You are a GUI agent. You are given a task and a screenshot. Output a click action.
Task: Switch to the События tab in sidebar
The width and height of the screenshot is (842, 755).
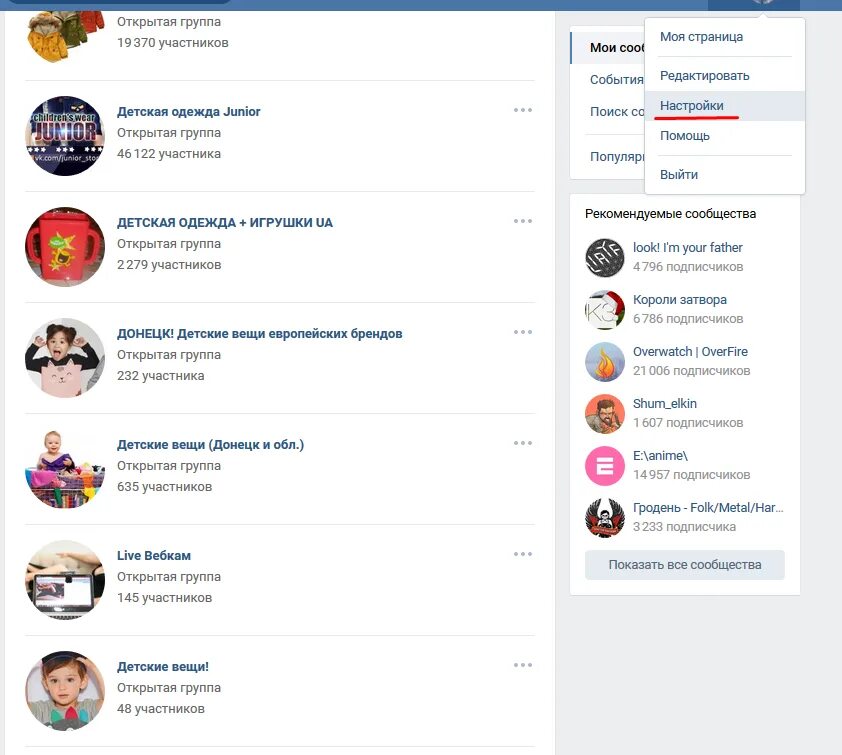(616, 79)
